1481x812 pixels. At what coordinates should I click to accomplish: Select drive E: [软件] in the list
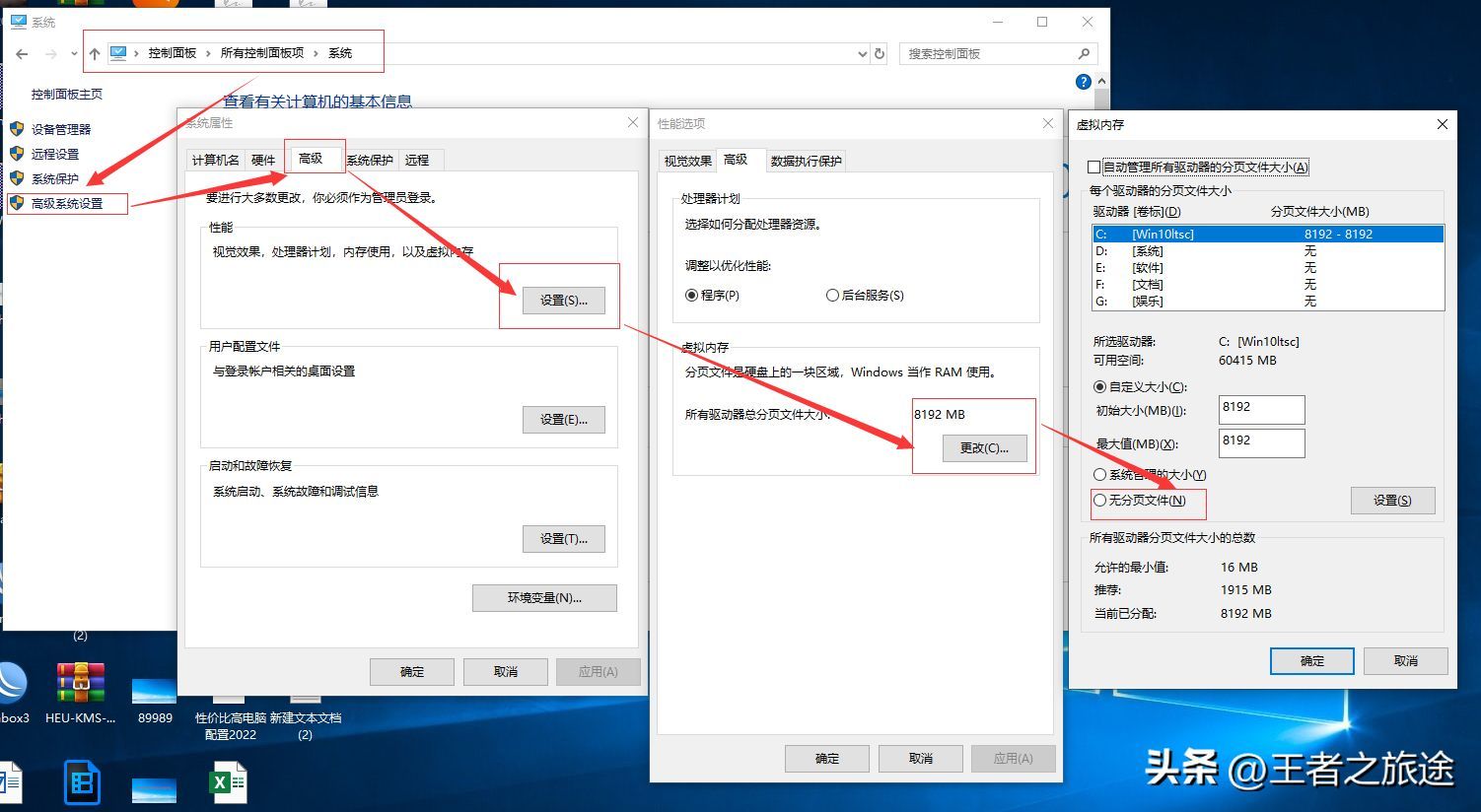point(1268,267)
